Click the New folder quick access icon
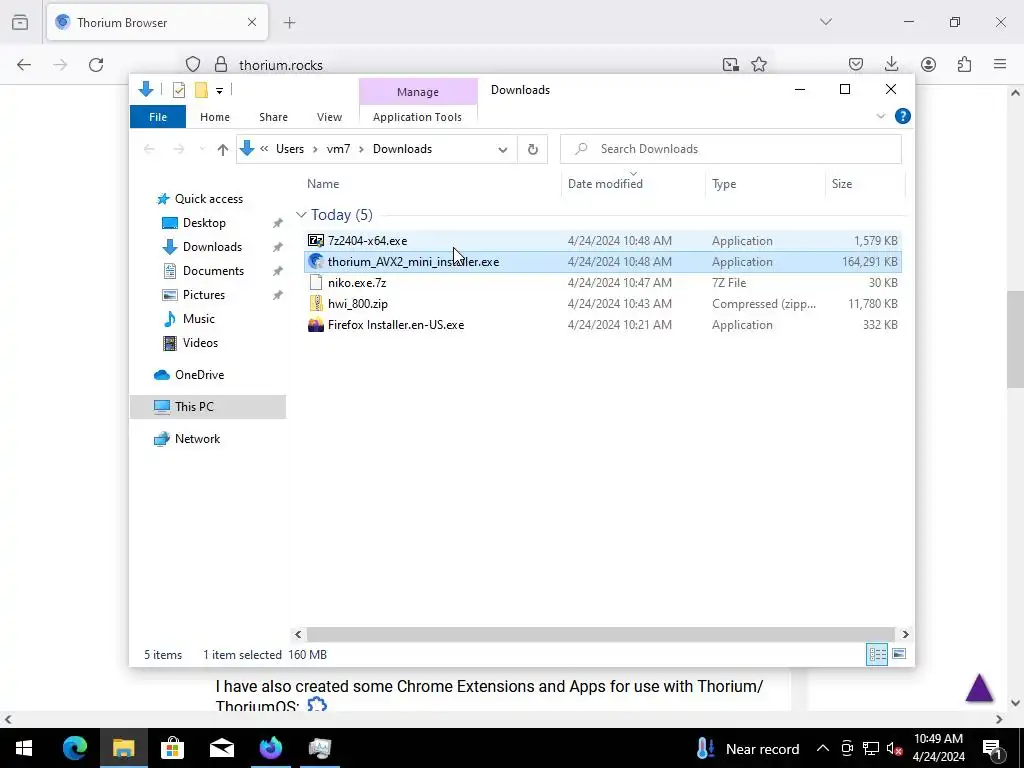Screen dimensions: 1024x768 [x=201, y=90]
